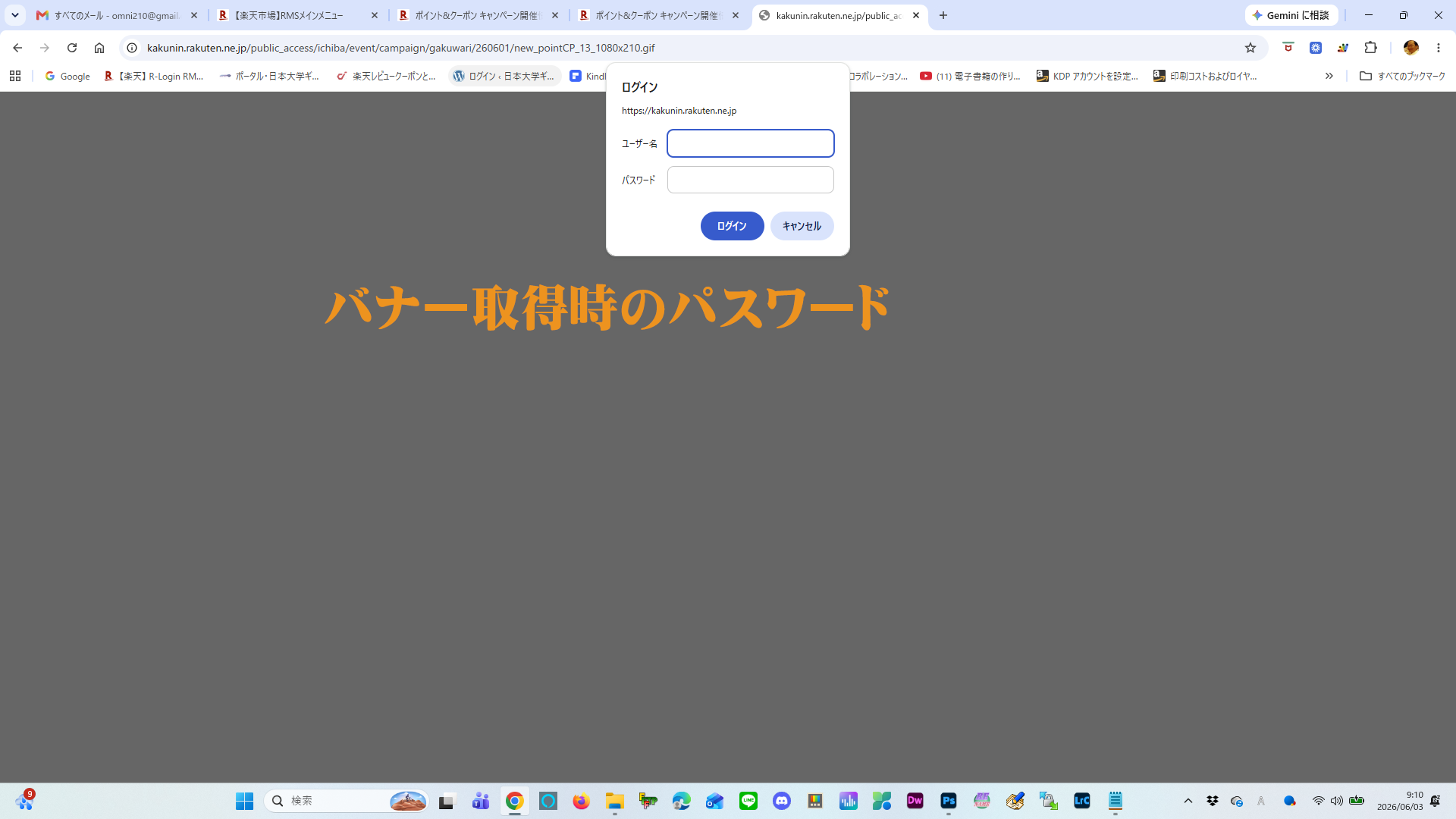Open the apps grid bookmark icon
The width and height of the screenshot is (1456, 819).
click(15, 76)
